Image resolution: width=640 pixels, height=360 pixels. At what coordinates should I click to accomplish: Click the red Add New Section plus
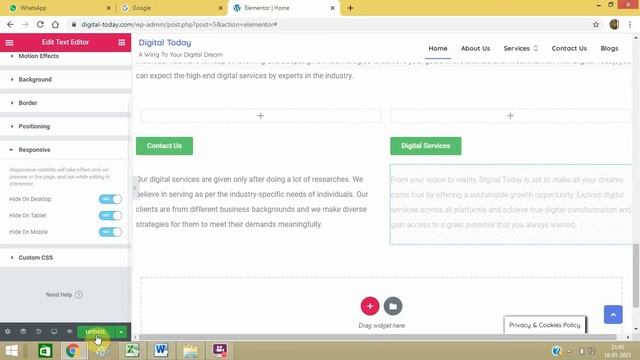point(370,306)
